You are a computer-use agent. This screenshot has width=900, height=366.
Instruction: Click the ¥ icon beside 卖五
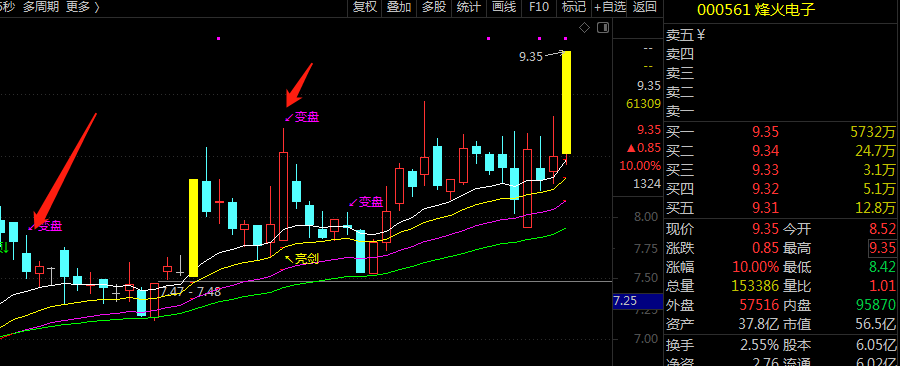click(701, 35)
